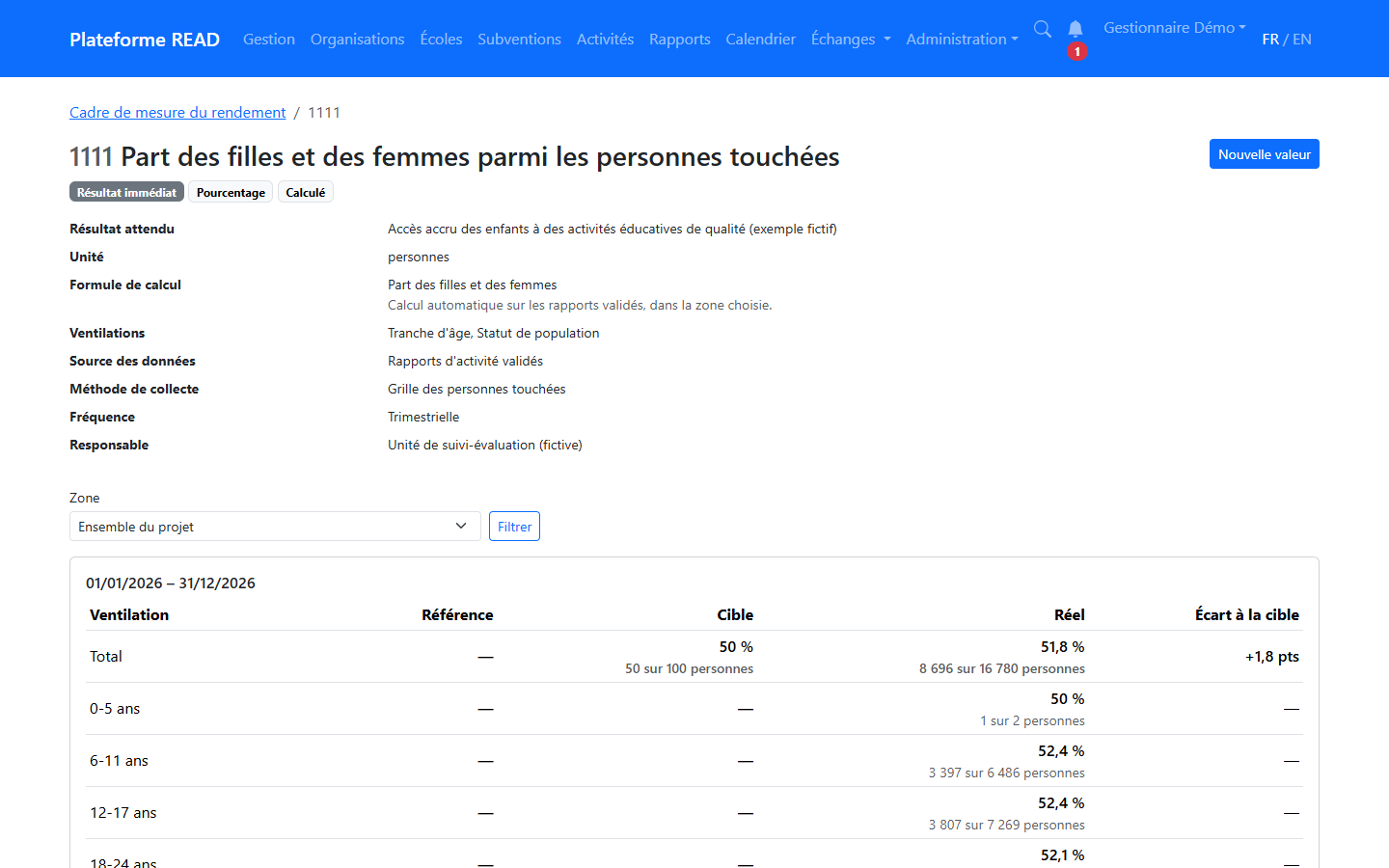This screenshot has height=868, width=1389.
Task: Switch language to FR
Action: click(x=1270, y=40)
